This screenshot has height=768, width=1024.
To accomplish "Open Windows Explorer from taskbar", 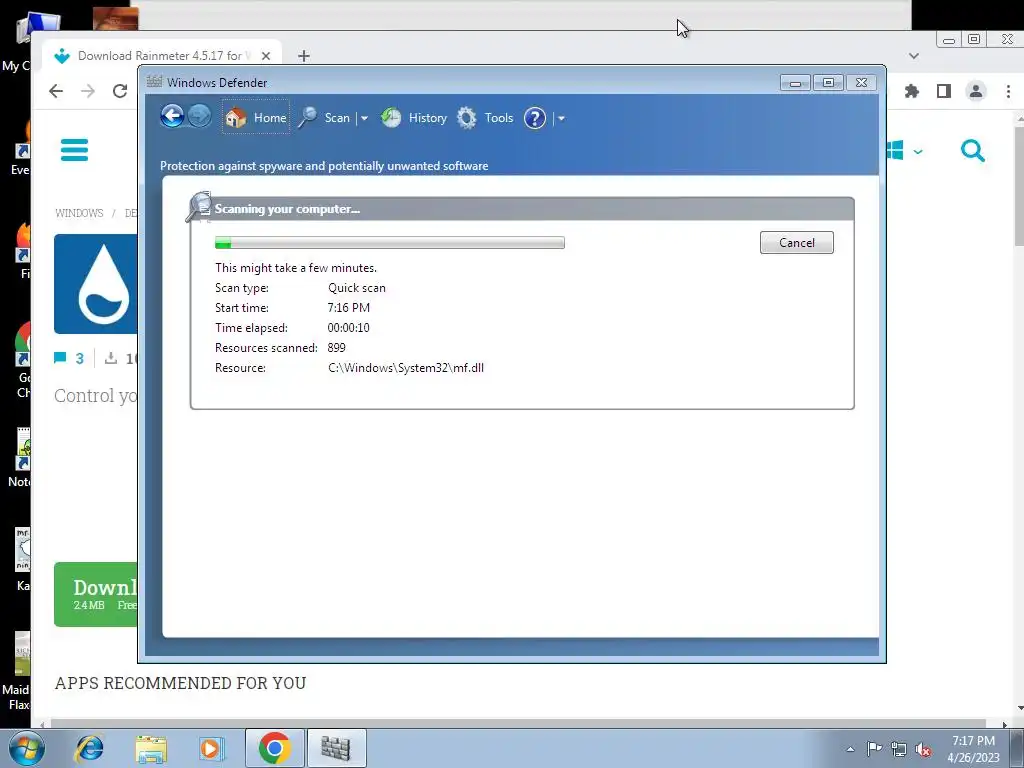I will [x=151, y=748].
